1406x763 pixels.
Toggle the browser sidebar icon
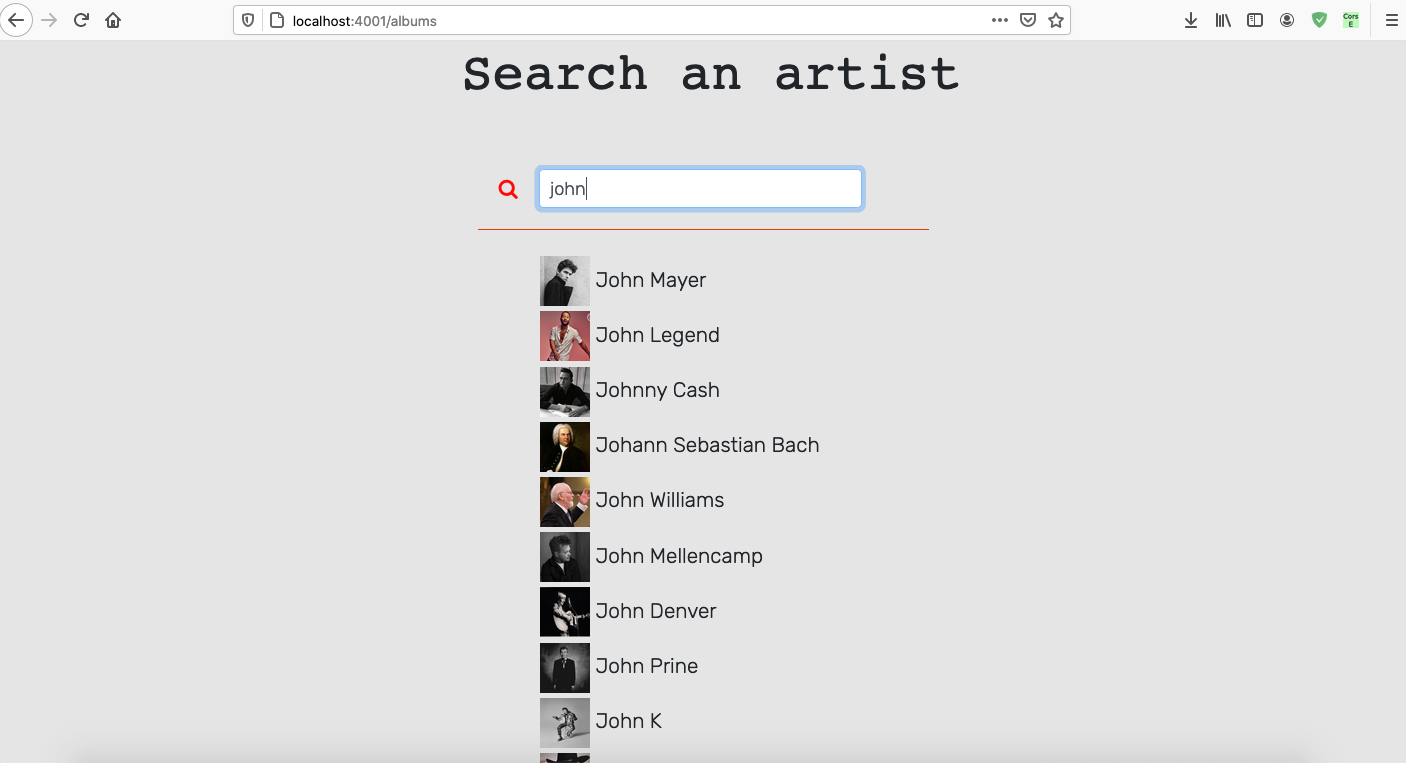click(1255, 20)
